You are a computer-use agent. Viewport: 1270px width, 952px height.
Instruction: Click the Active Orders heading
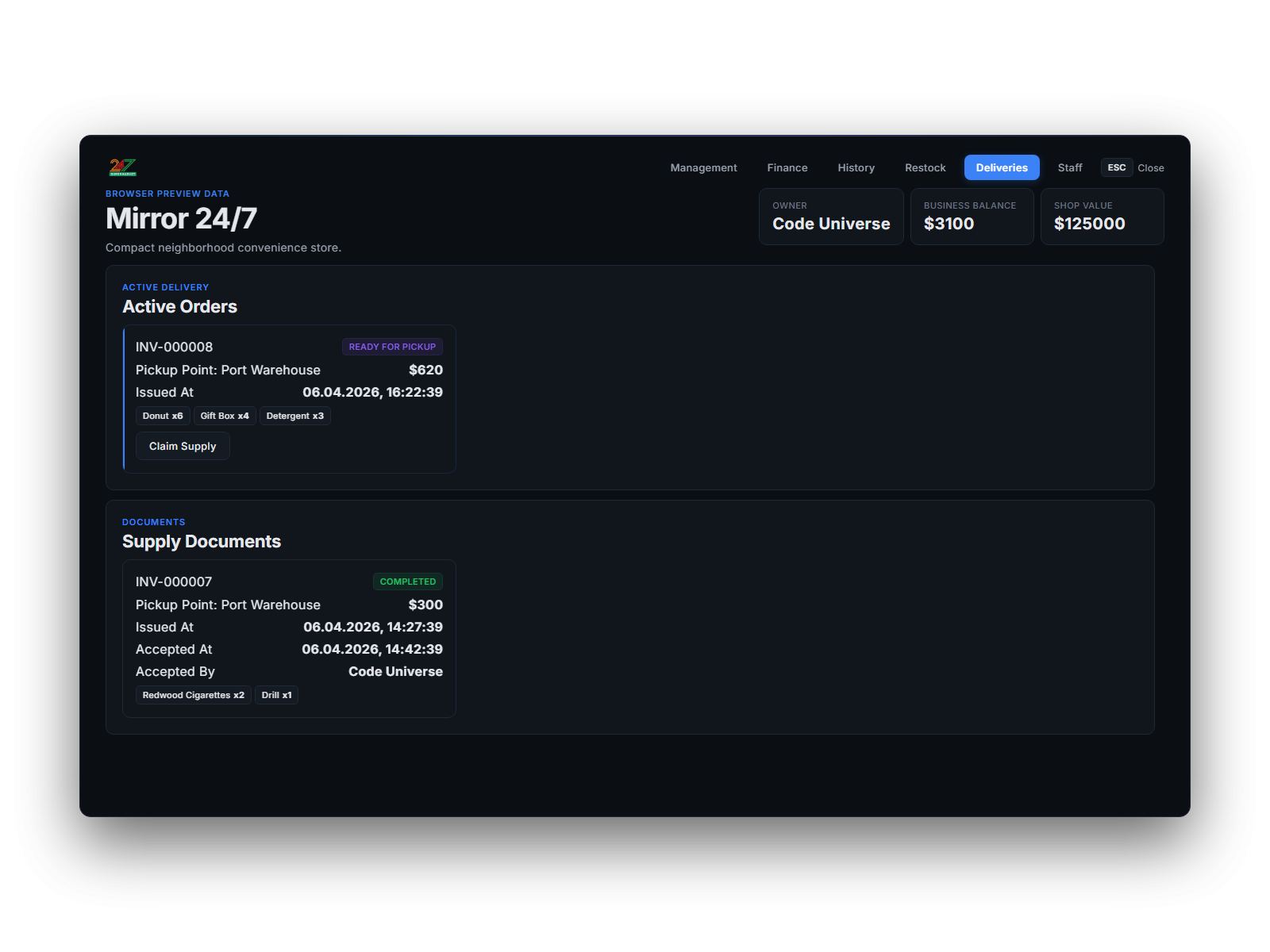click(179, 306)
